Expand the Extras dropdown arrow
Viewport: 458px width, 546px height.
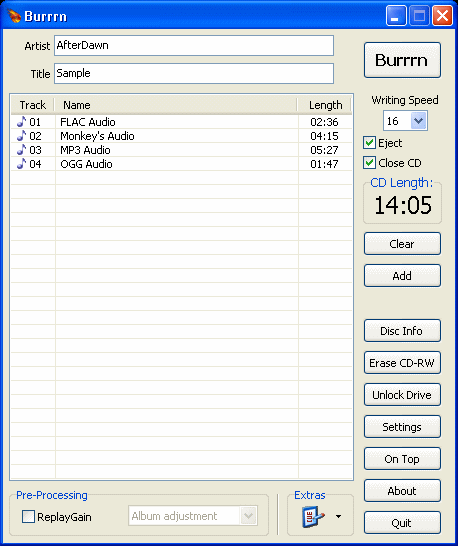coord(338,517)
